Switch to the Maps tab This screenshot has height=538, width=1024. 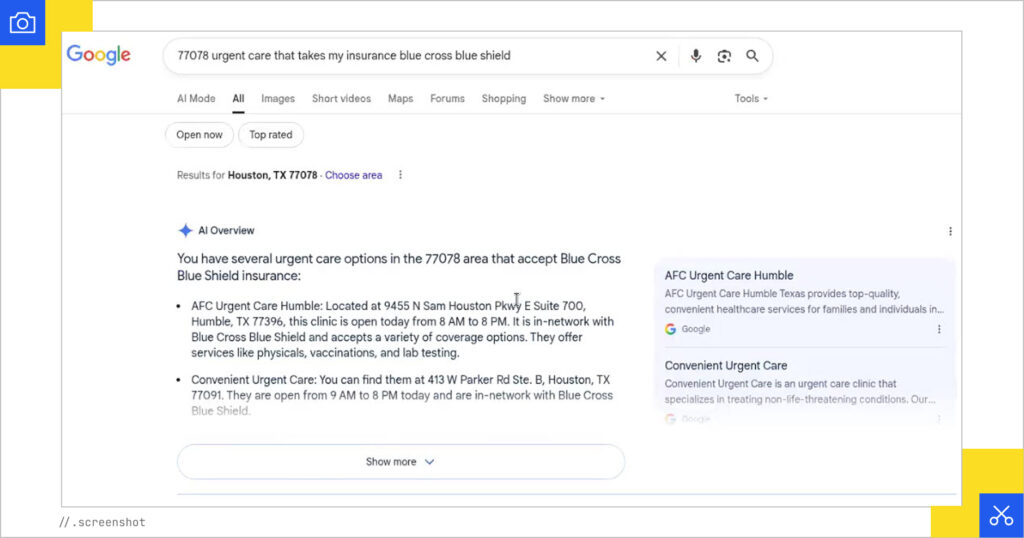pos(400,99)
